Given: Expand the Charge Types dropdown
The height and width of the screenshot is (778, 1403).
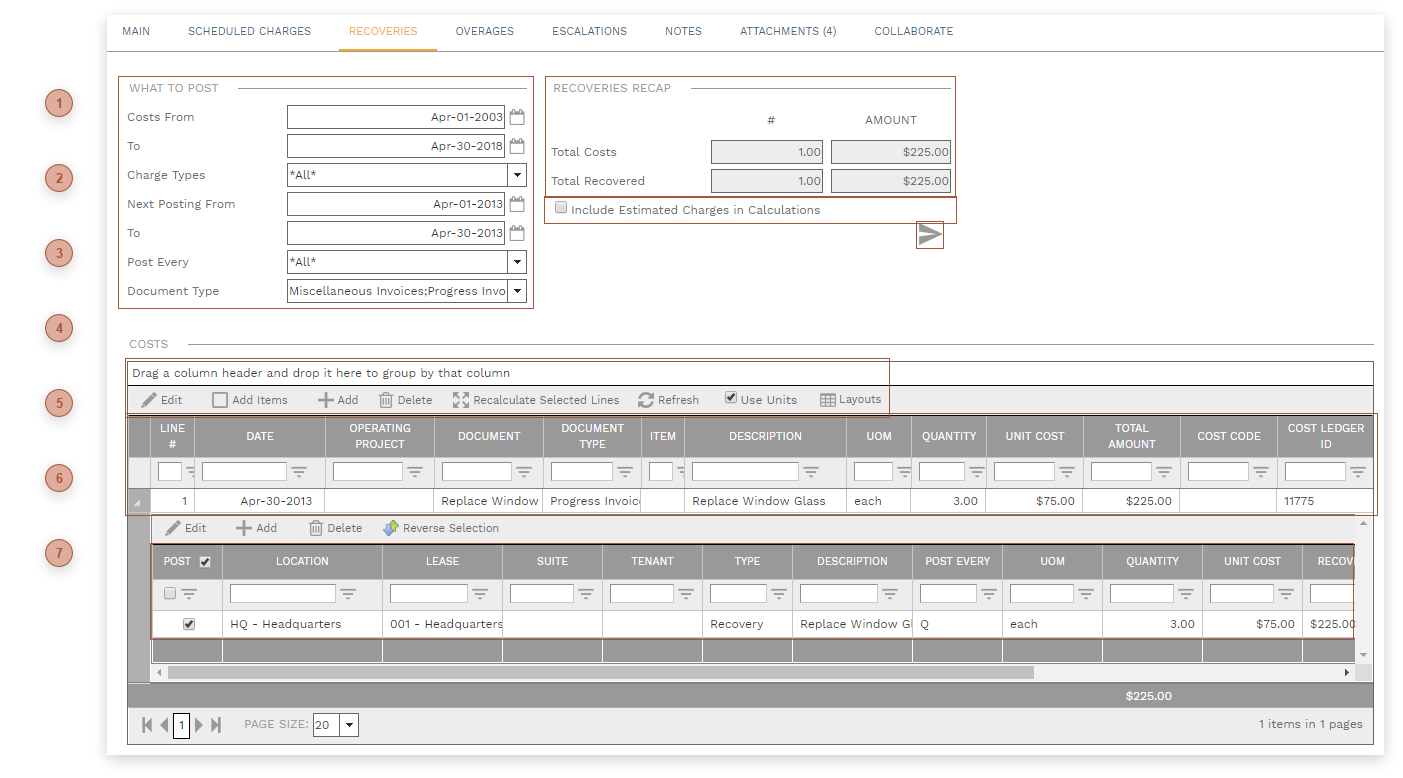Looking at the screenshot, I should (x=517, y=175).
